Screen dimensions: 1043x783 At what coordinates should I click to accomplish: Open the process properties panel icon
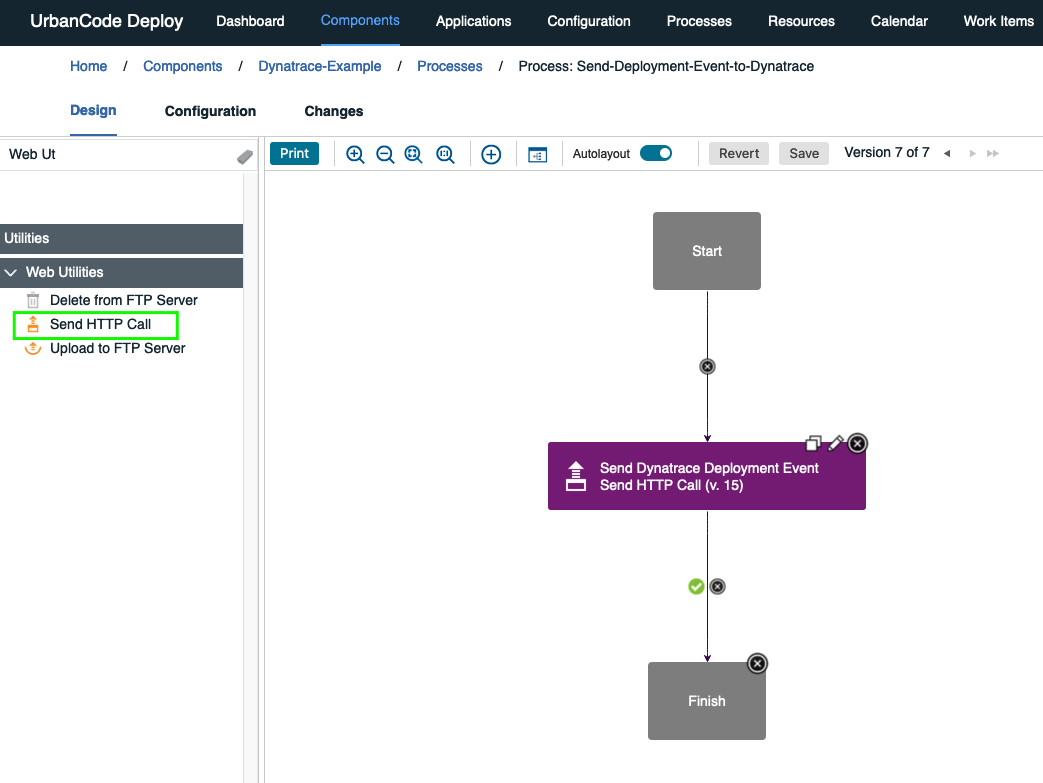pos(538,154)
